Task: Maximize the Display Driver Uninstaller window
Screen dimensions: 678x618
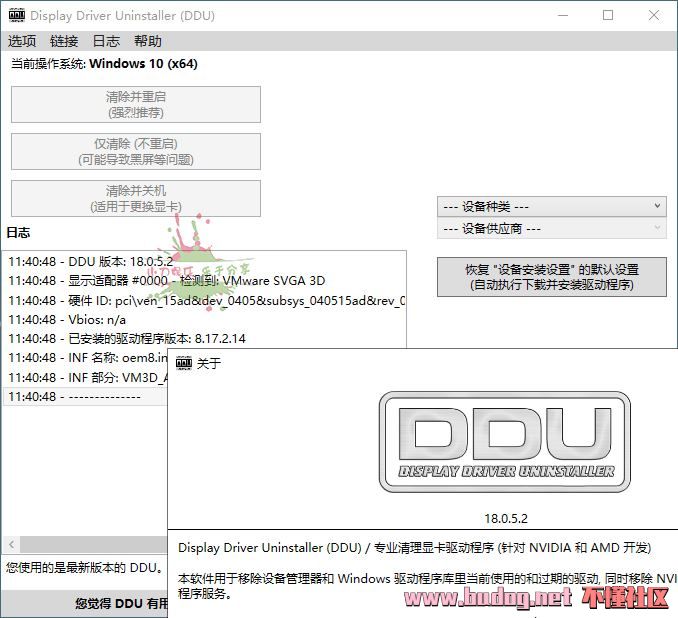Action: pyautogui.click(x=608, y=16)
